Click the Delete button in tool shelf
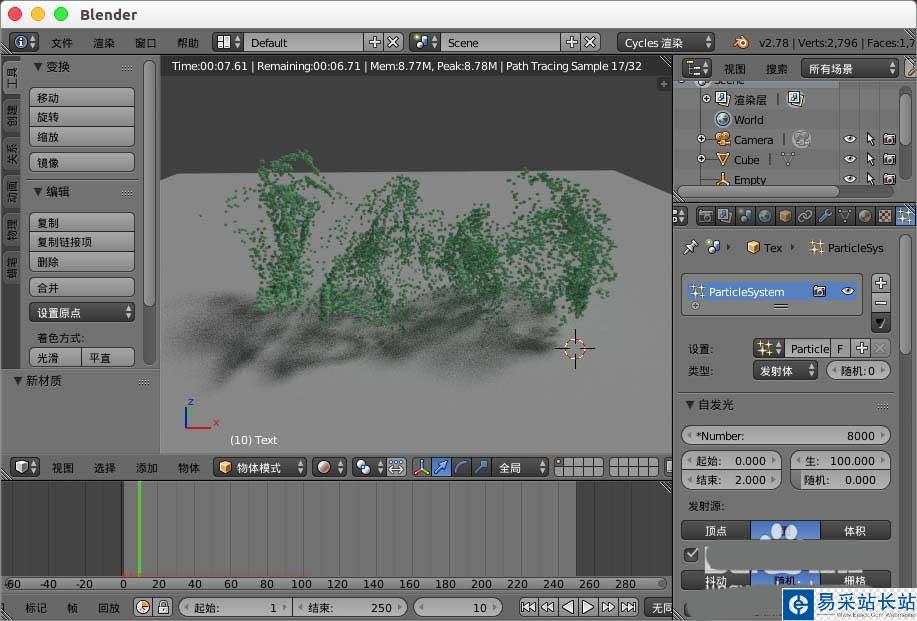917x621 pixels. (82, 262)
